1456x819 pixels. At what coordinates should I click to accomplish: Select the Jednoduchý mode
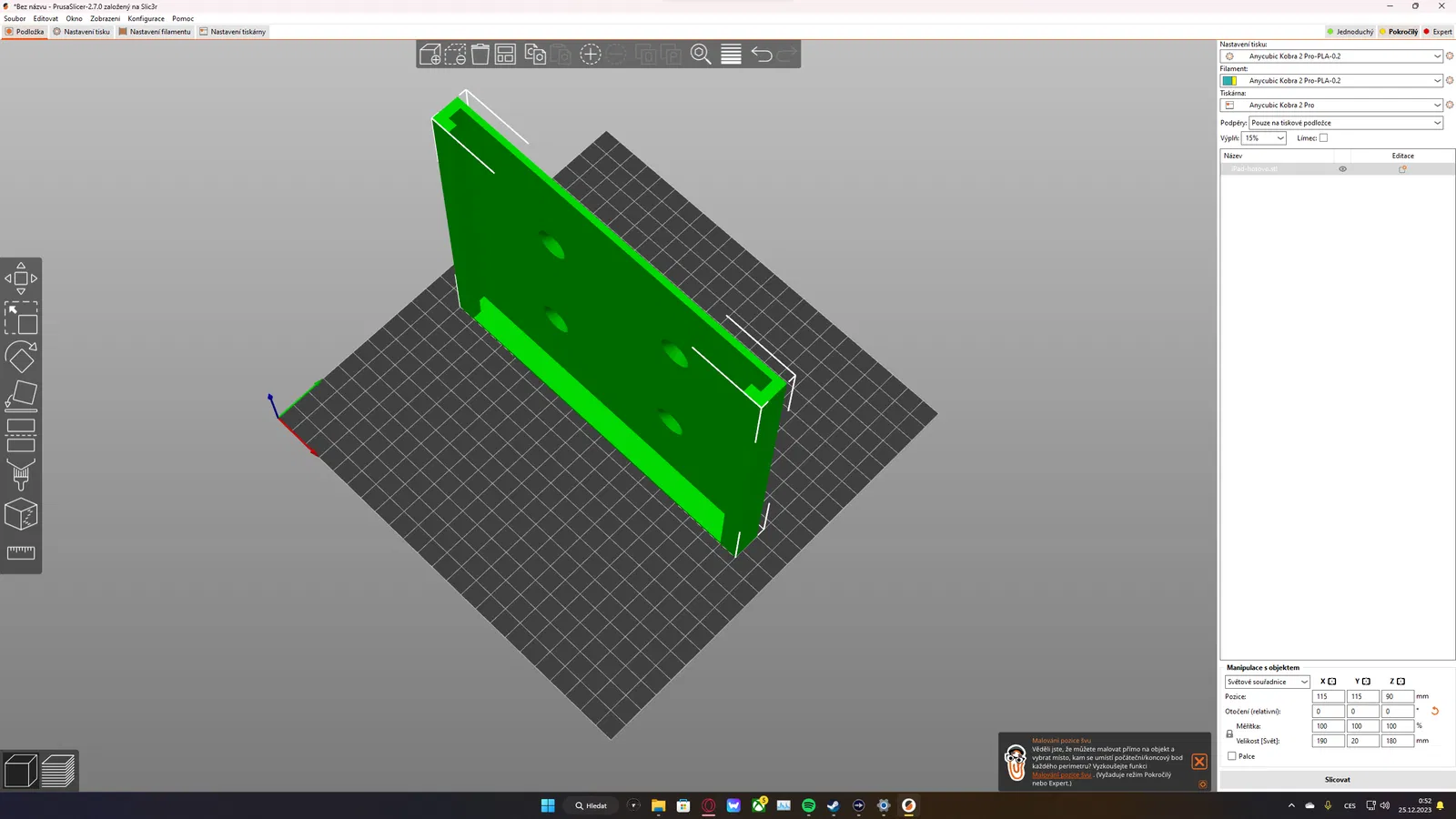tap(1350, 32)
